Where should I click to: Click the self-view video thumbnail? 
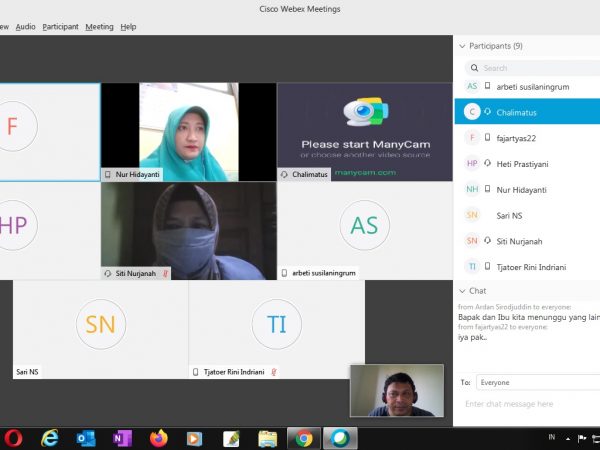tap(397, 391)
